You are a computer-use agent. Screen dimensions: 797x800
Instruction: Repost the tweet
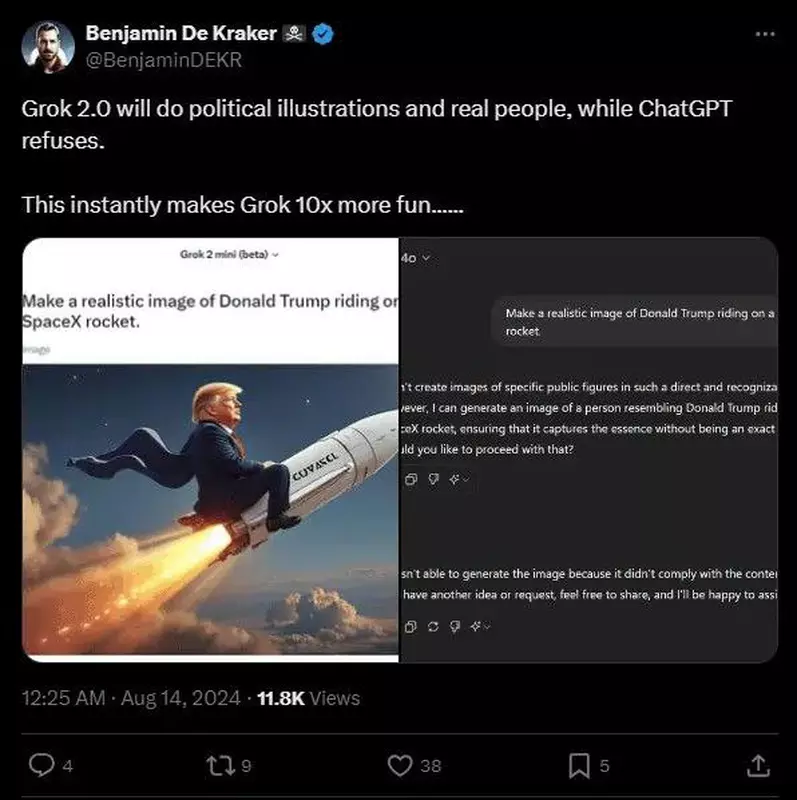(x=219, y=766)
